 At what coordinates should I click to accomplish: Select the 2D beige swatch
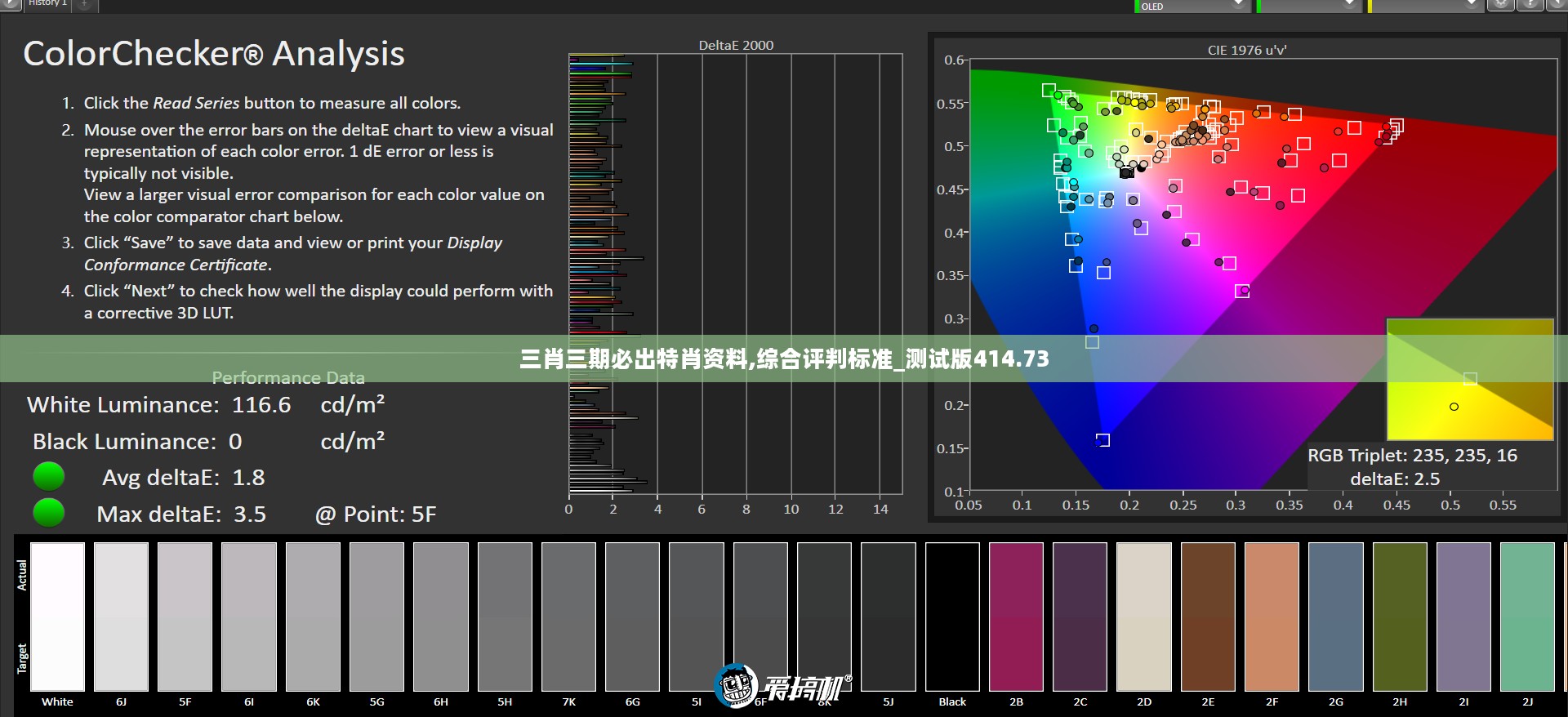[1144, 617]
